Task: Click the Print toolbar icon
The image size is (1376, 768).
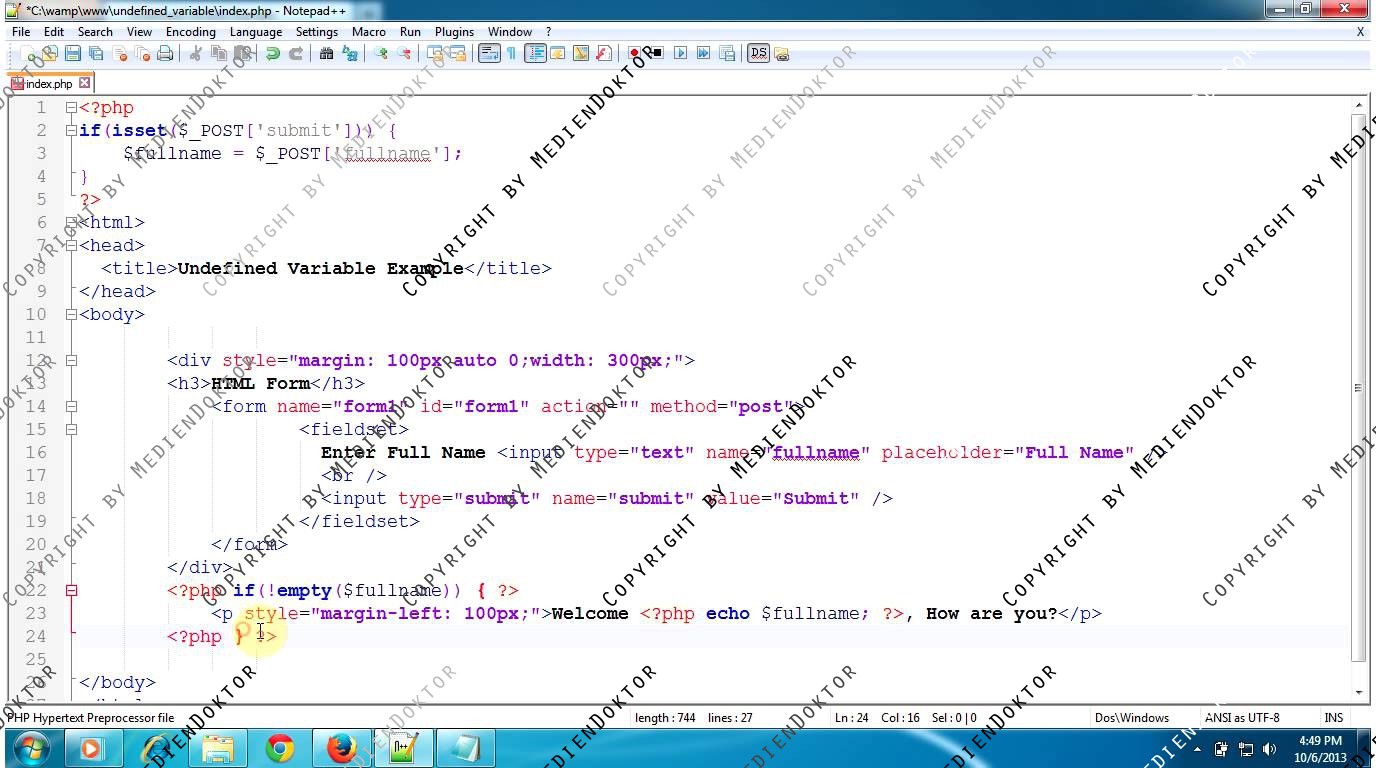Action: (x=165, y=53)
